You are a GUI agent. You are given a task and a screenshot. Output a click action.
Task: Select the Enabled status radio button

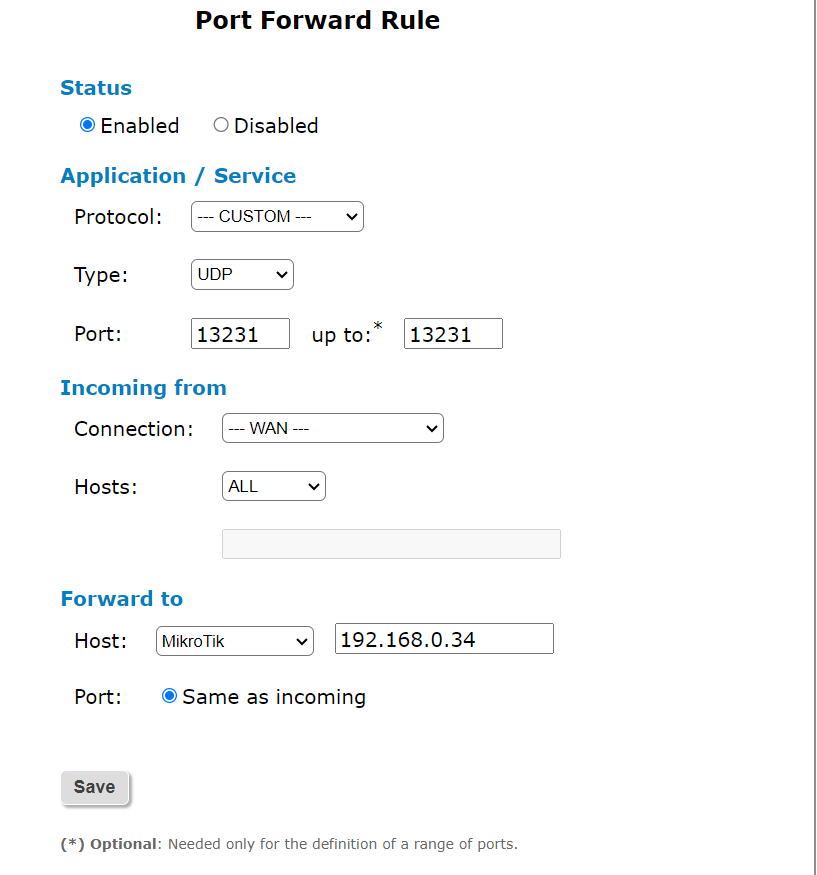point(88,125)
